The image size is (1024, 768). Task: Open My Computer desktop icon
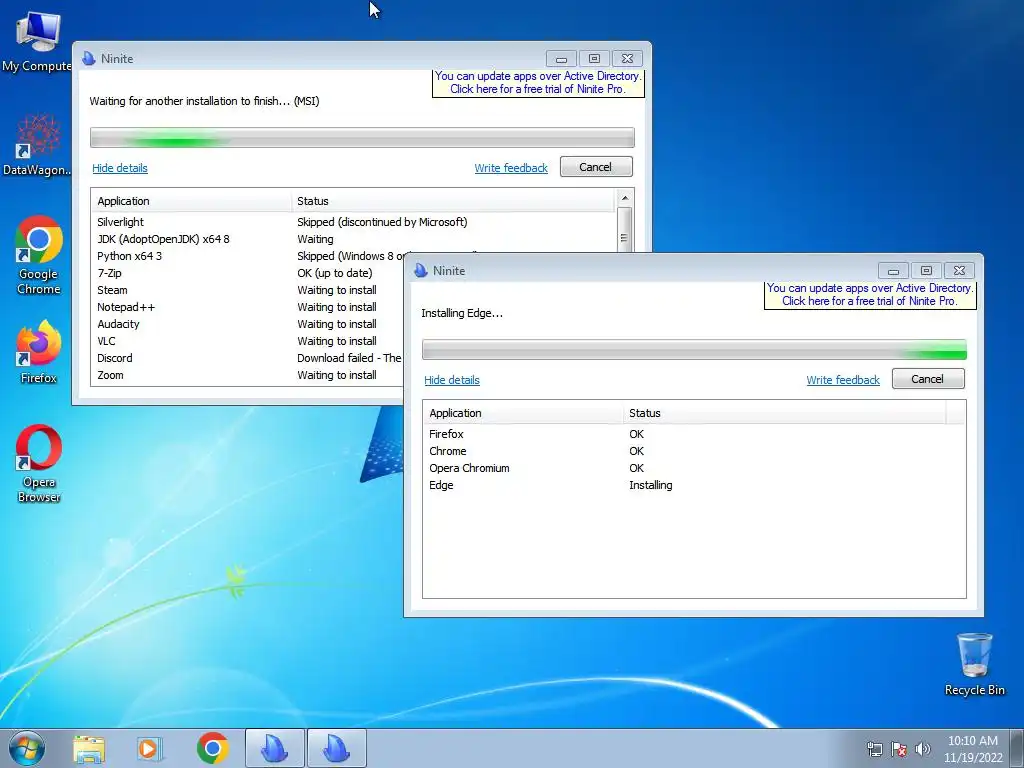click(37, 40)
